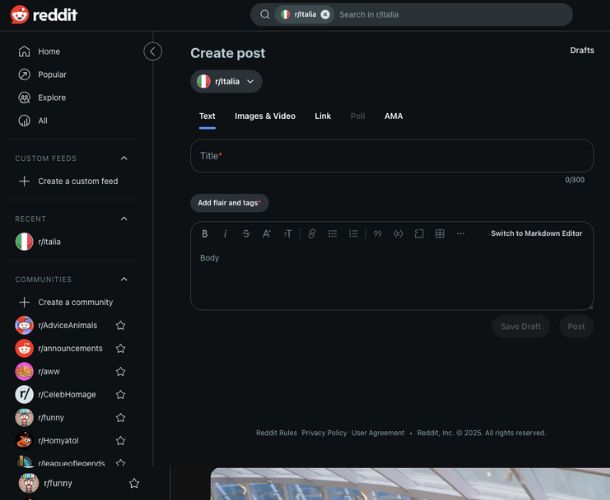Insert a bulleted list

coord(333,234)
